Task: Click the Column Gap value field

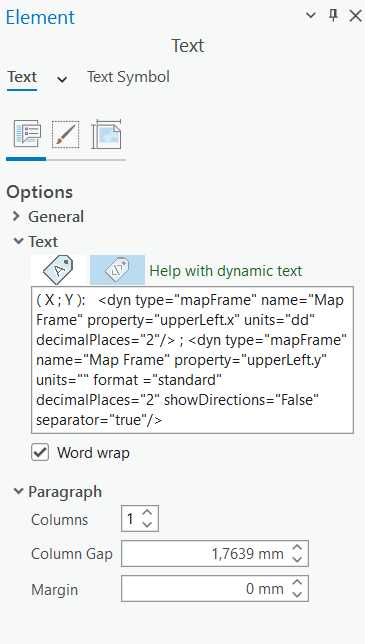Action: 205,554
